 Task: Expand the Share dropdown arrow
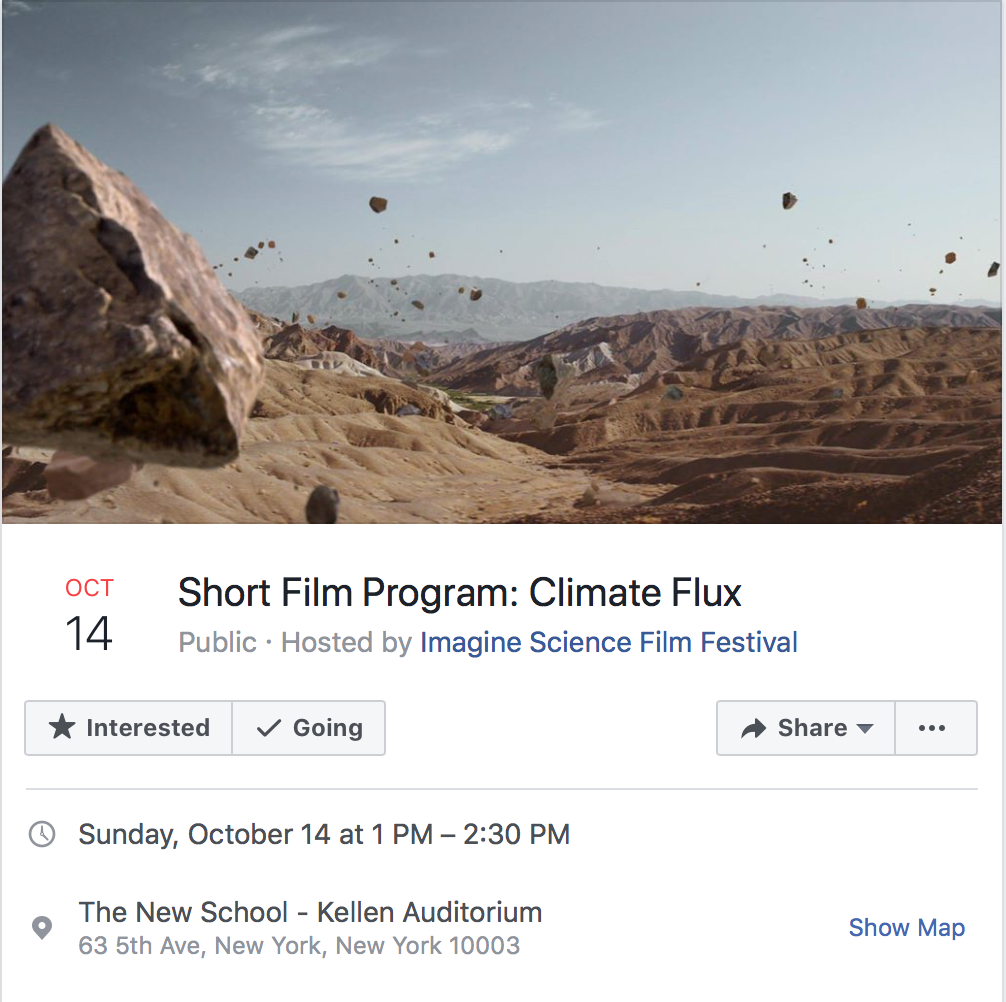[865, 729]
